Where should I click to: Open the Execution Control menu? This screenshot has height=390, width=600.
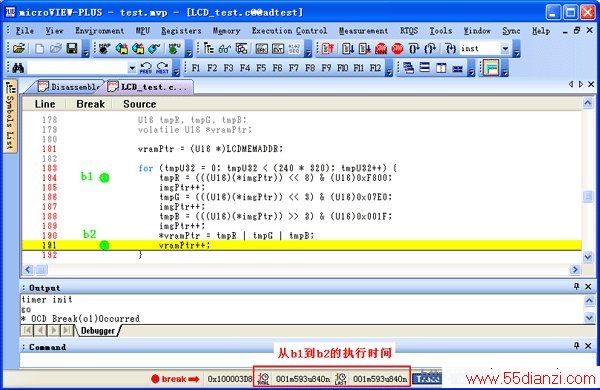pyautogui.click(x=289, y=31)
